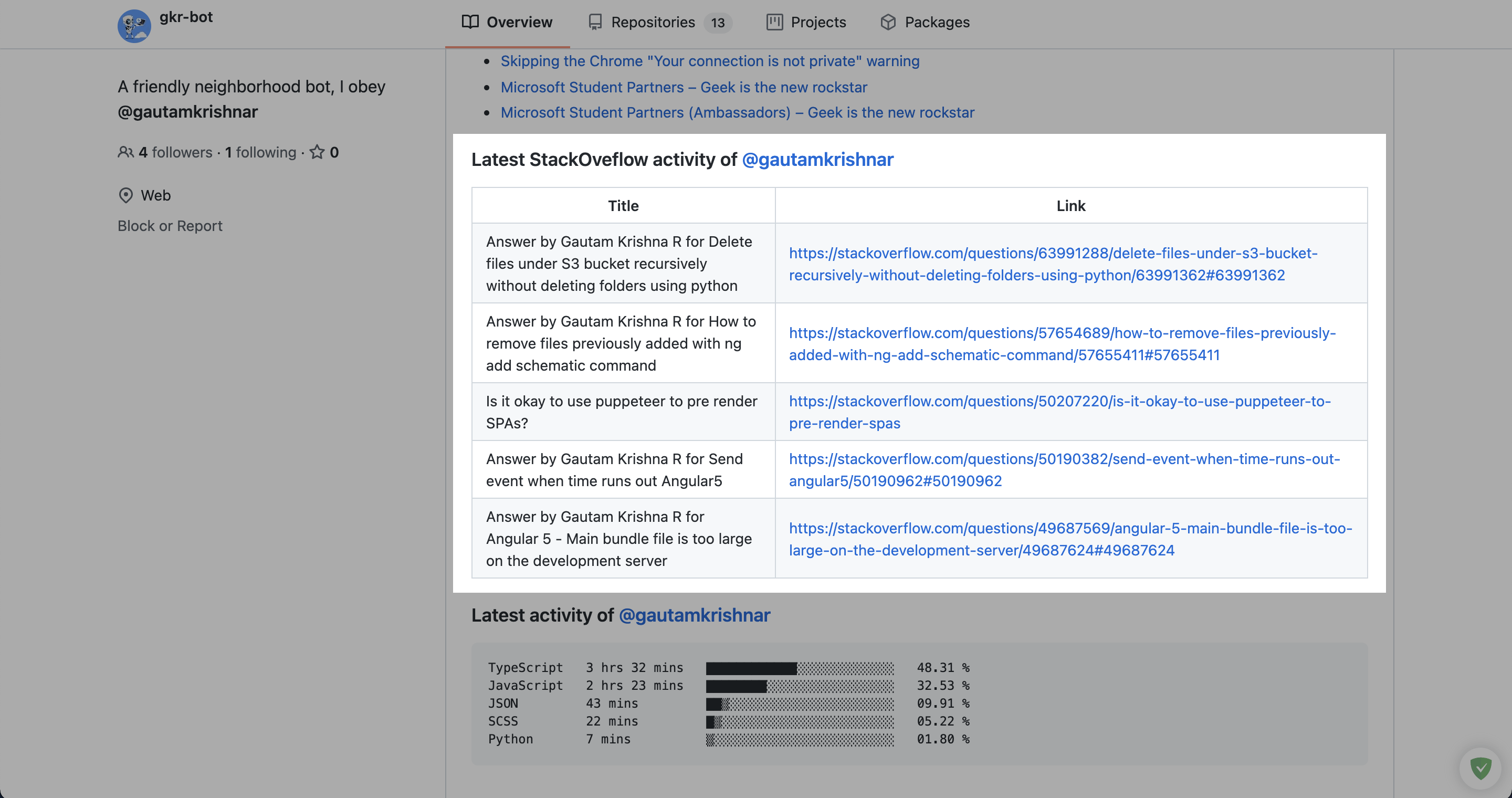Click TypeScript 3 hrs 32 mins entry
This screenshot has height=798, width=1512.
pyautogui.click(x=585, y=668)
